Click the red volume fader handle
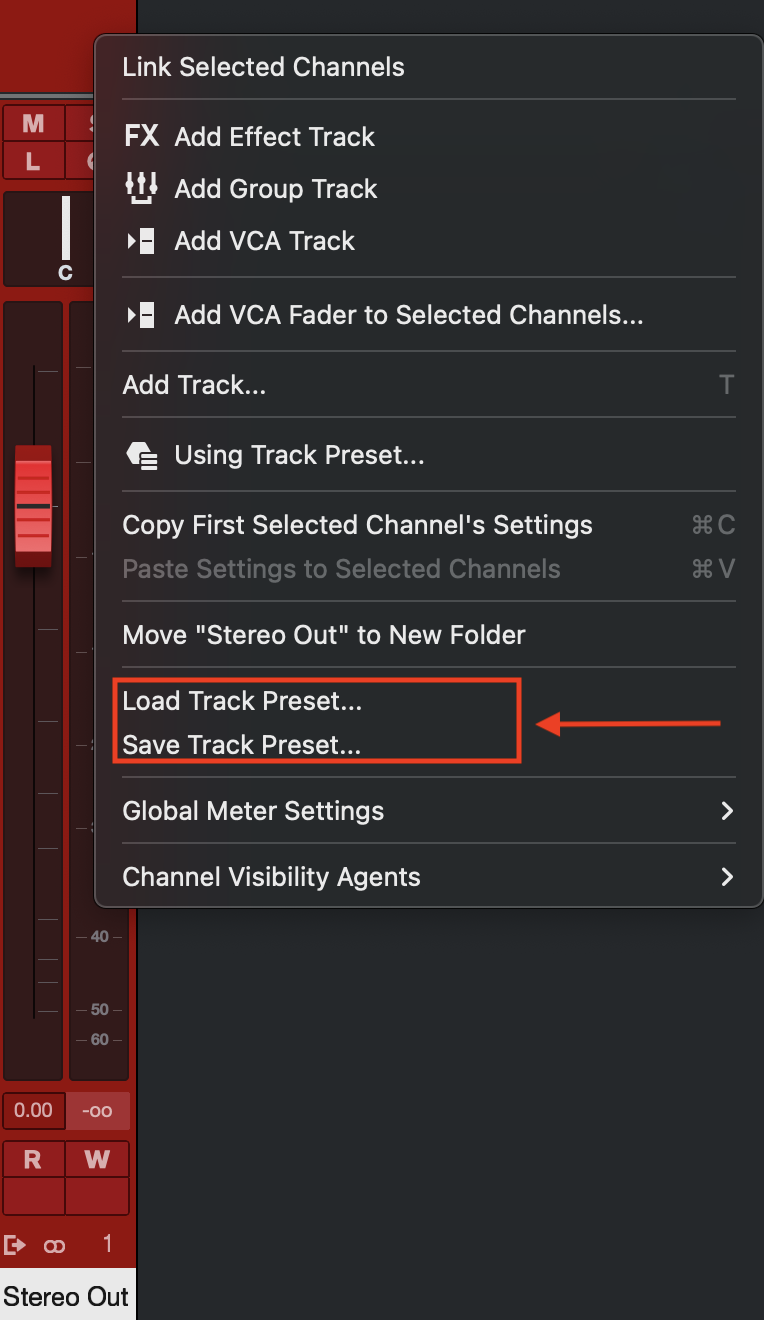This screenshot has width=764, height=1320. tap(33, 506)
